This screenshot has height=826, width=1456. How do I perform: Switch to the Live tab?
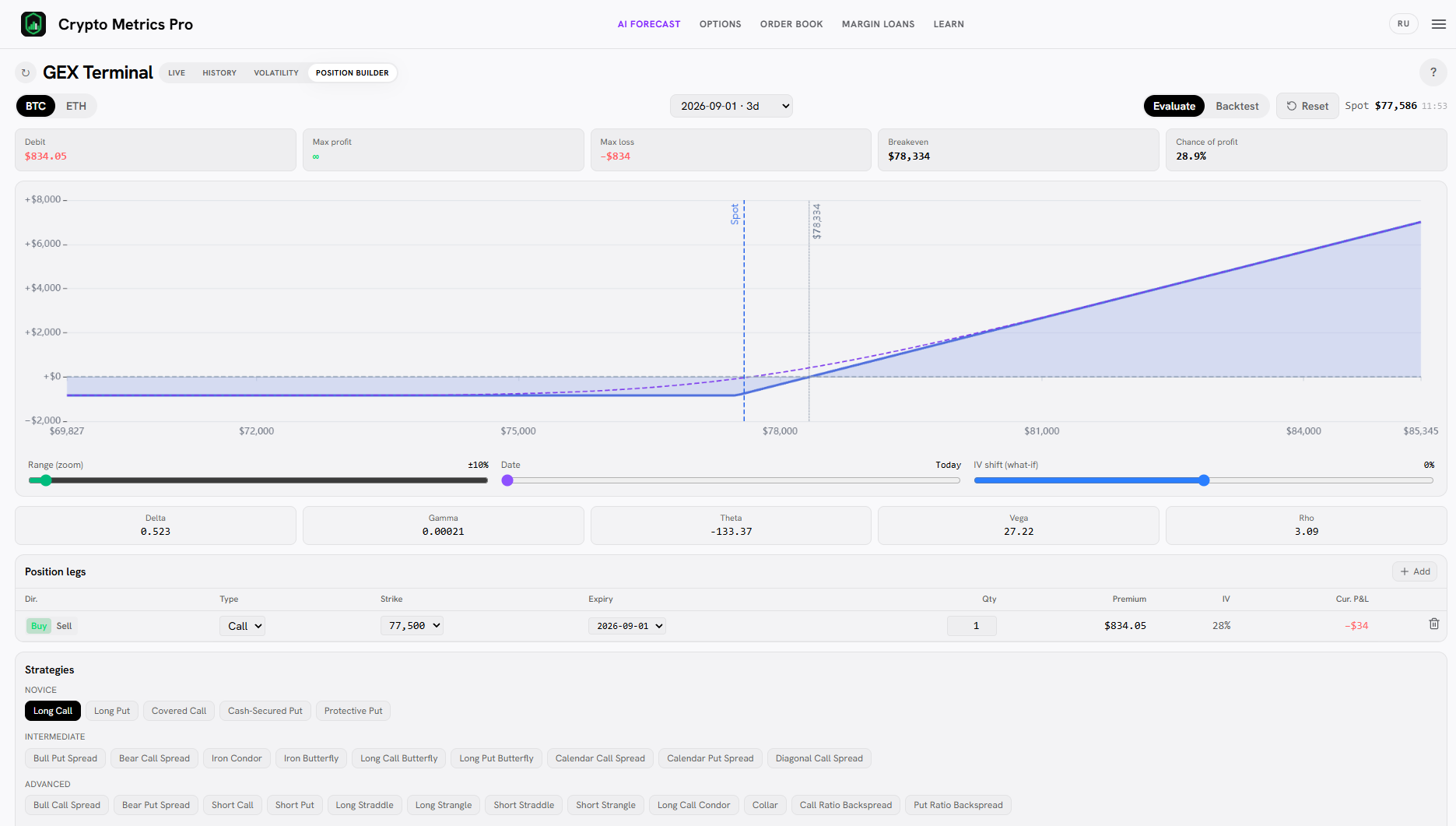point(177,73)
